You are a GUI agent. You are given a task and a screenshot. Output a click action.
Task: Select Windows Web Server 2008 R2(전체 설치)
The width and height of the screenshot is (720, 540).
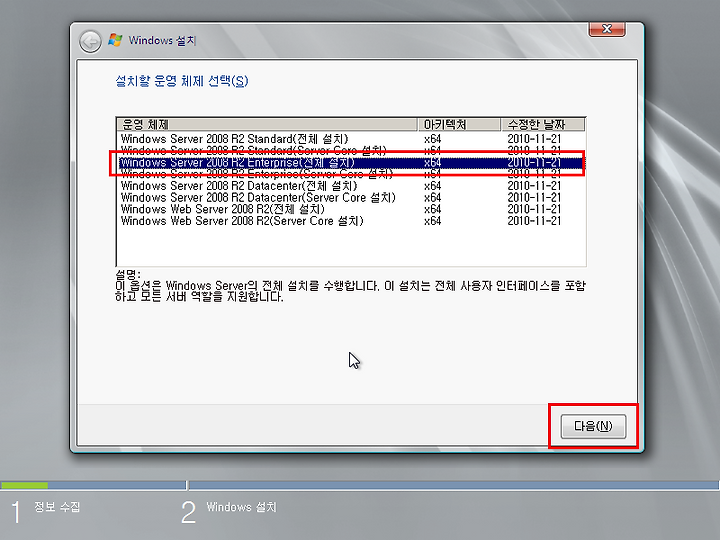[351, 209]
